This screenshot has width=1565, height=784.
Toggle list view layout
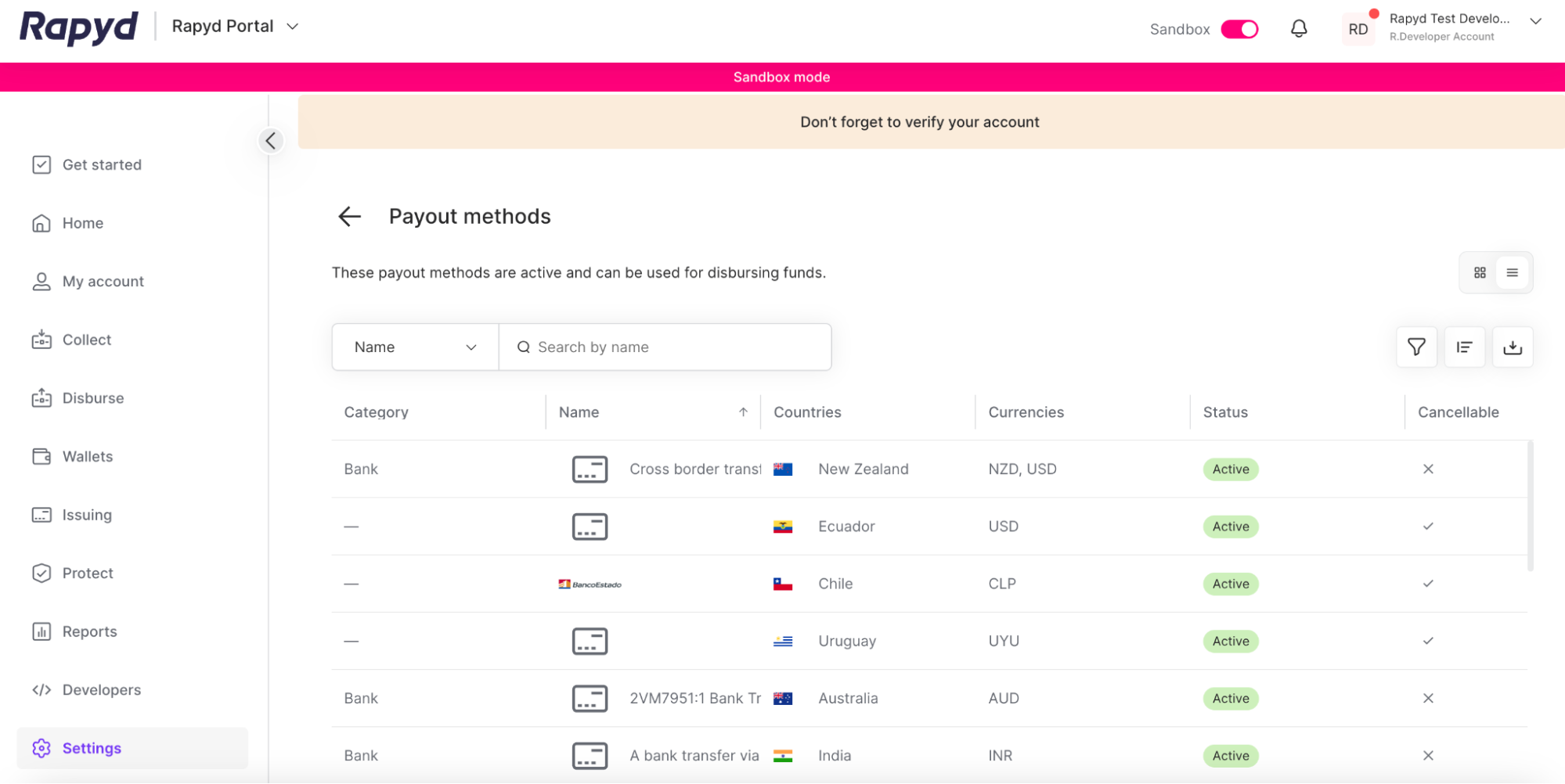tap(1512, 272)
